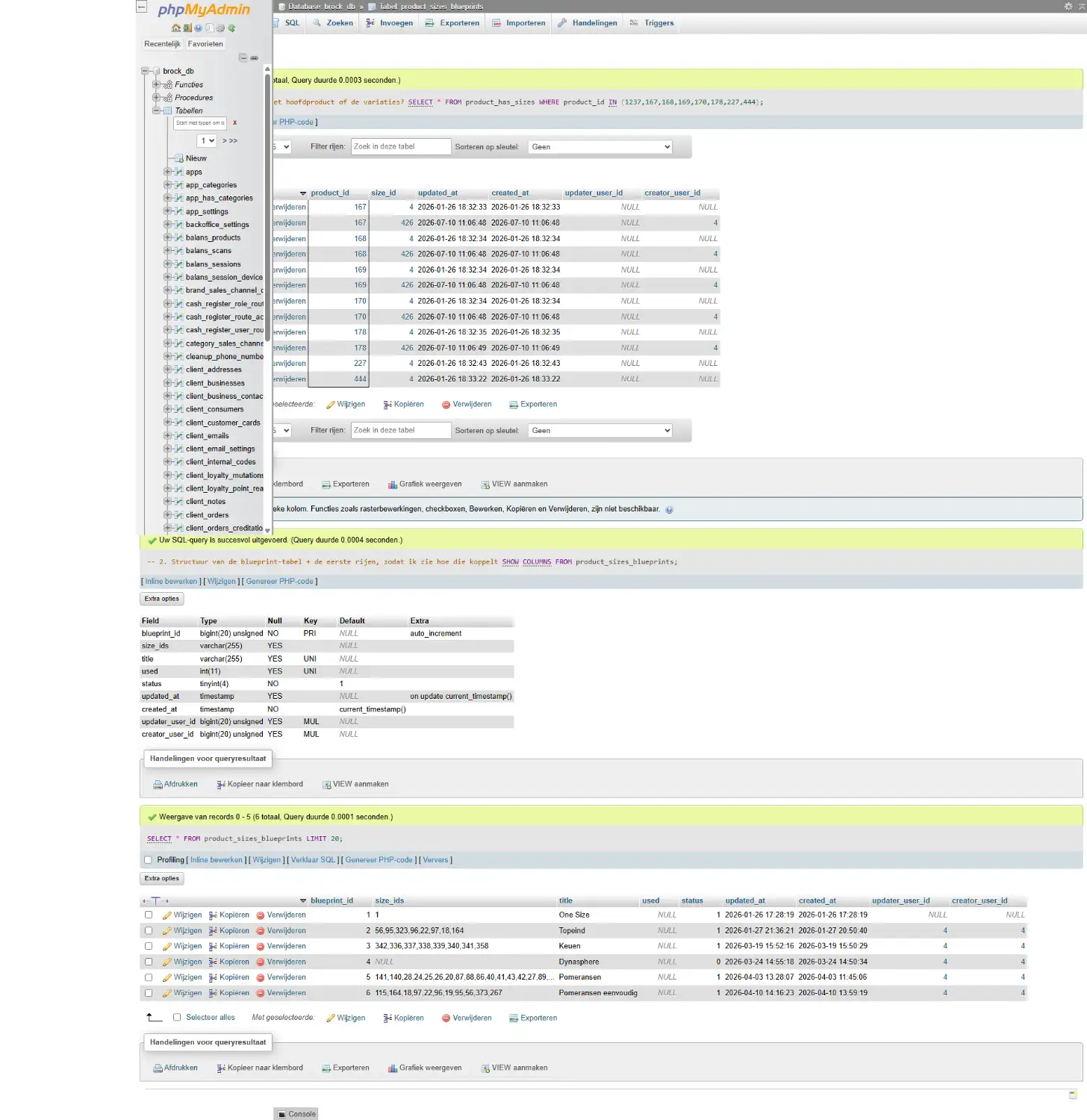
Task: Click Verklaar SQL link
Action: [313, 860]
